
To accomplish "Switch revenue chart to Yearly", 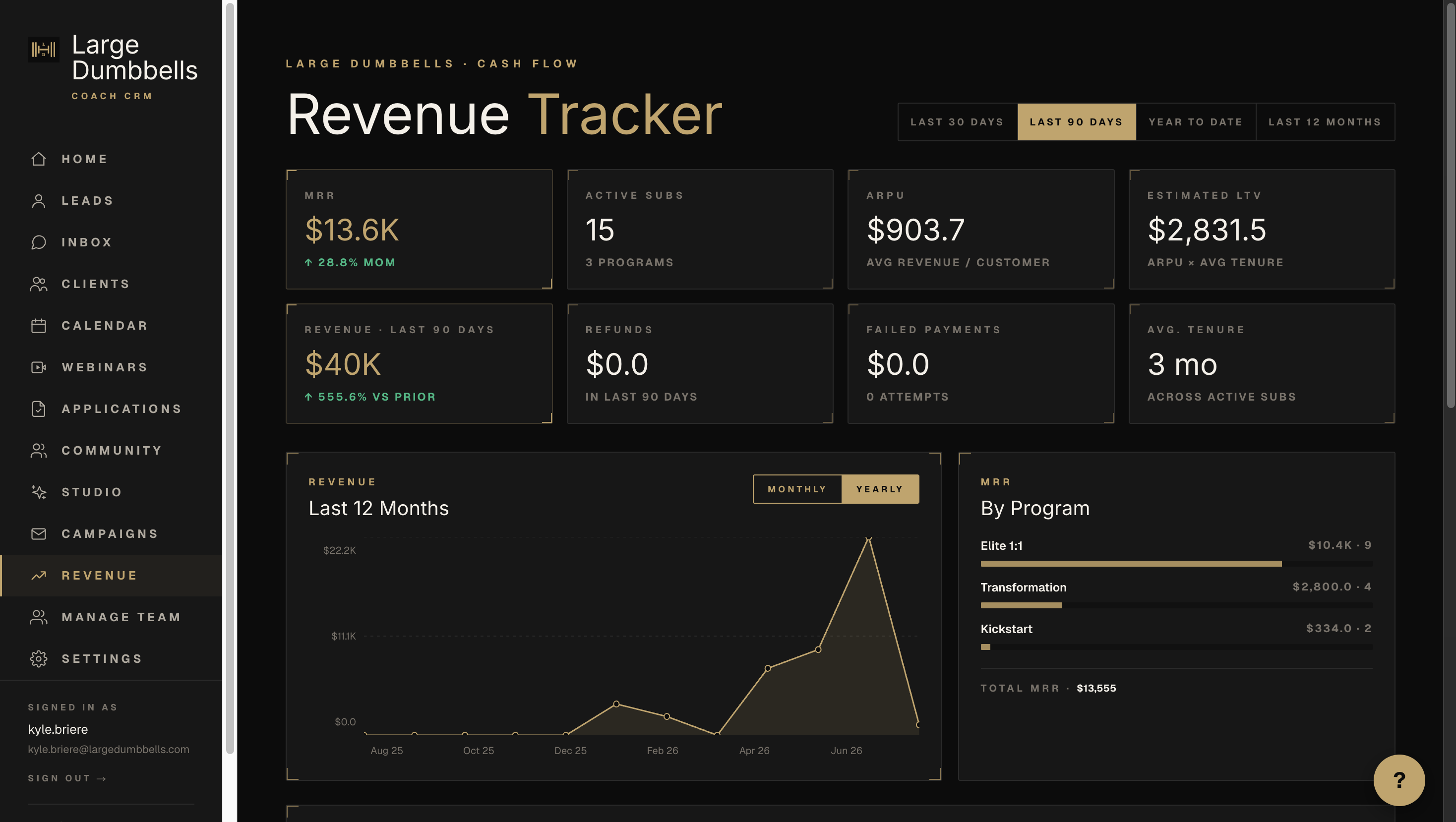I will [x=880, y=489].
